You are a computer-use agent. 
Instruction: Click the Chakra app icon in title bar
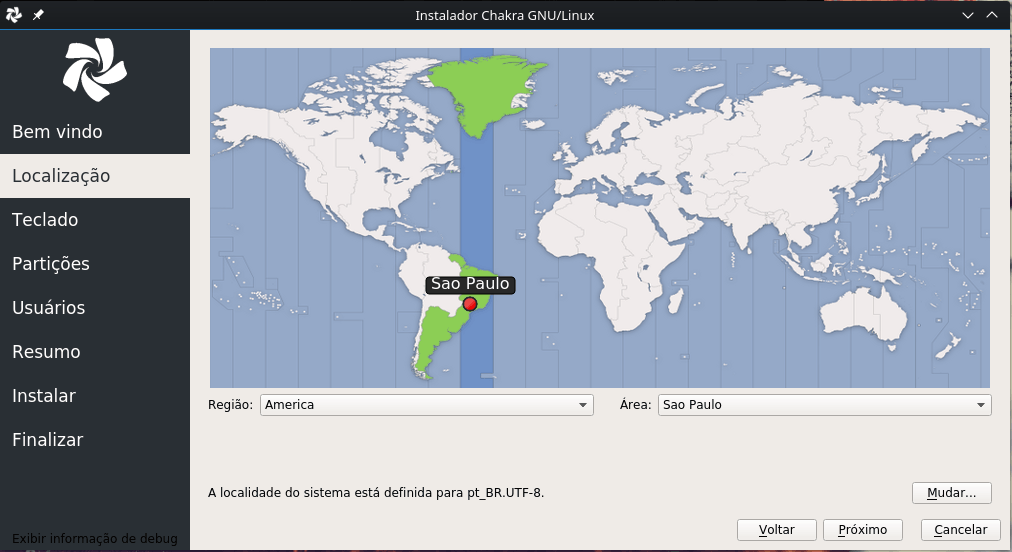[x=14, y=15]
